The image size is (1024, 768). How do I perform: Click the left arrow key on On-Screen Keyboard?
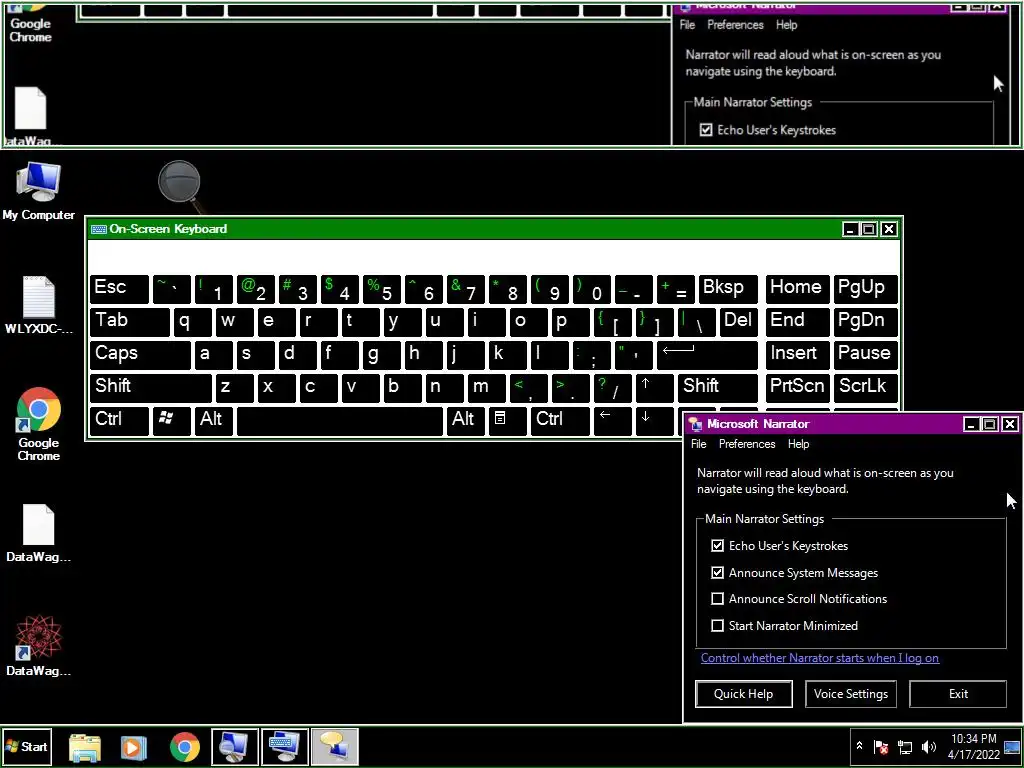tap(613, 420)
